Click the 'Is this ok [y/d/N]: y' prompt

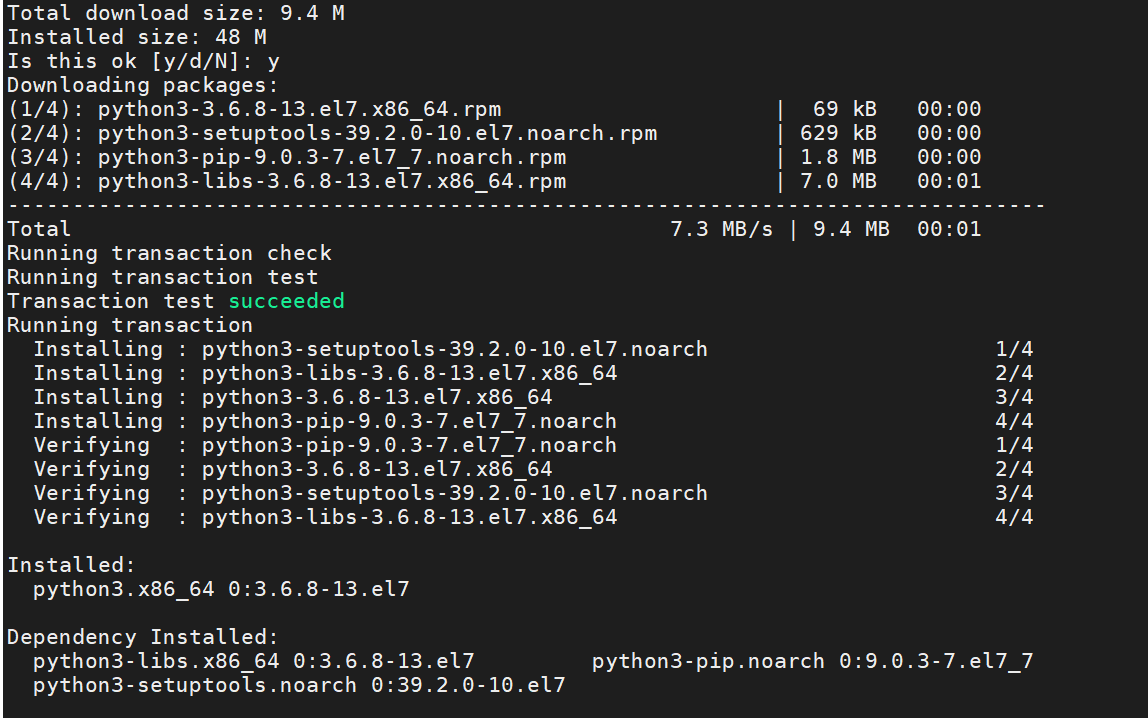click(x=143, y=61)
